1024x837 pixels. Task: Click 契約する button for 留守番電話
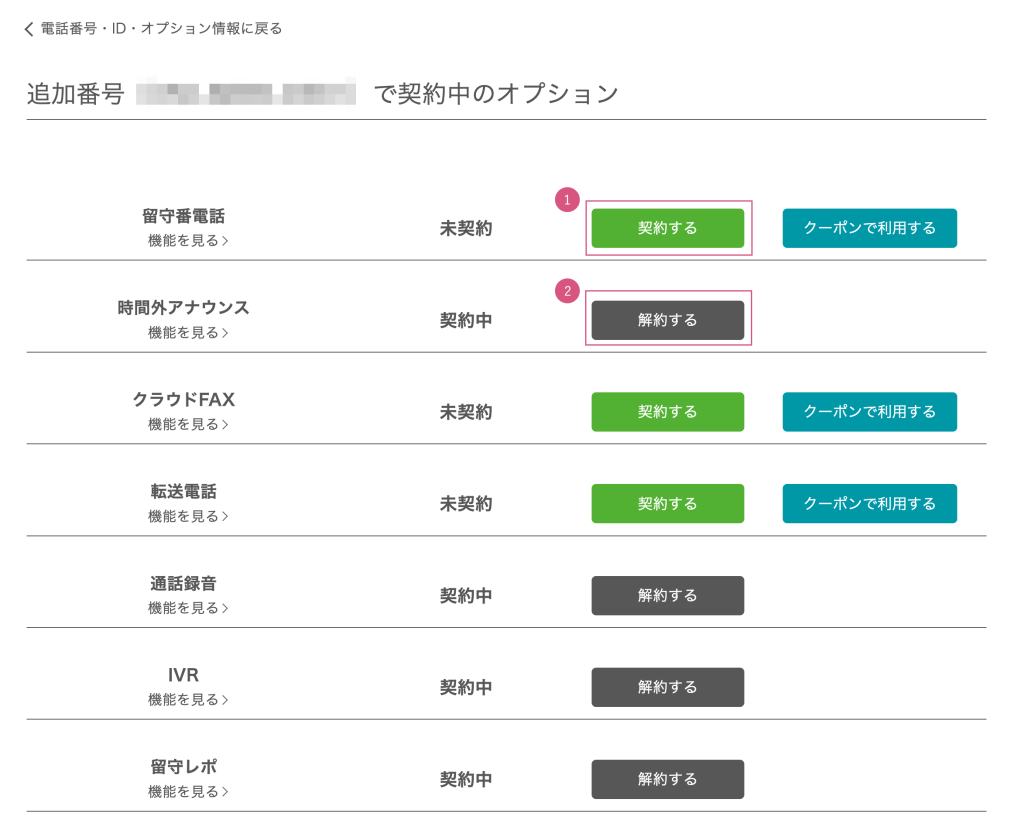[x=667, y=228]
